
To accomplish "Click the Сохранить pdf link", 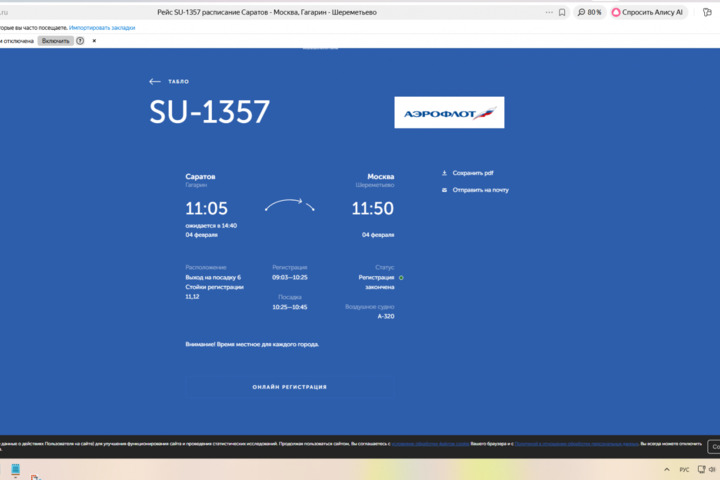I will pyautogui.click(x=473, y=172).
